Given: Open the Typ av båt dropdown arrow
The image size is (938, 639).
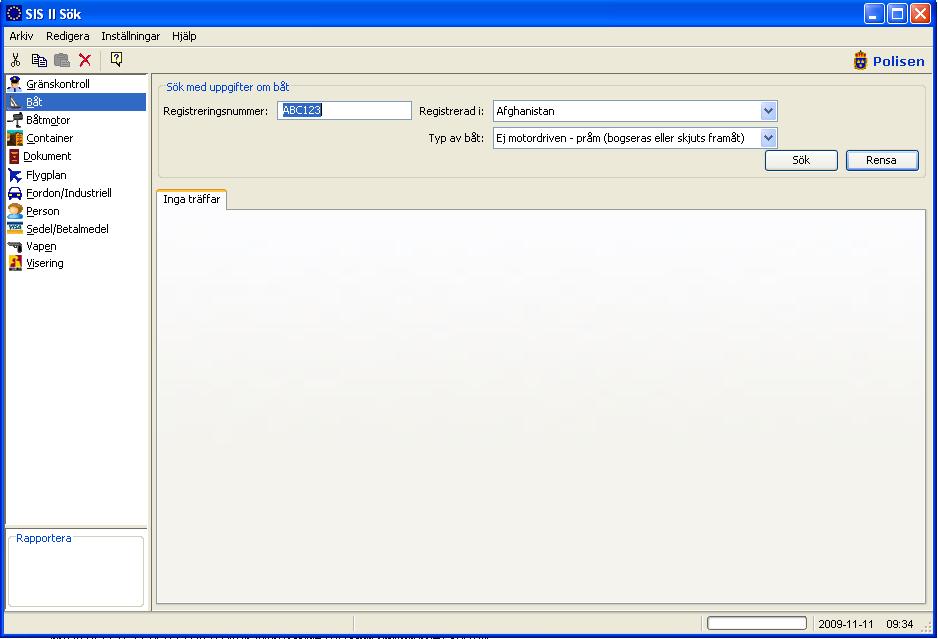Looking at the screenshot, I should (x=769, y=138).
